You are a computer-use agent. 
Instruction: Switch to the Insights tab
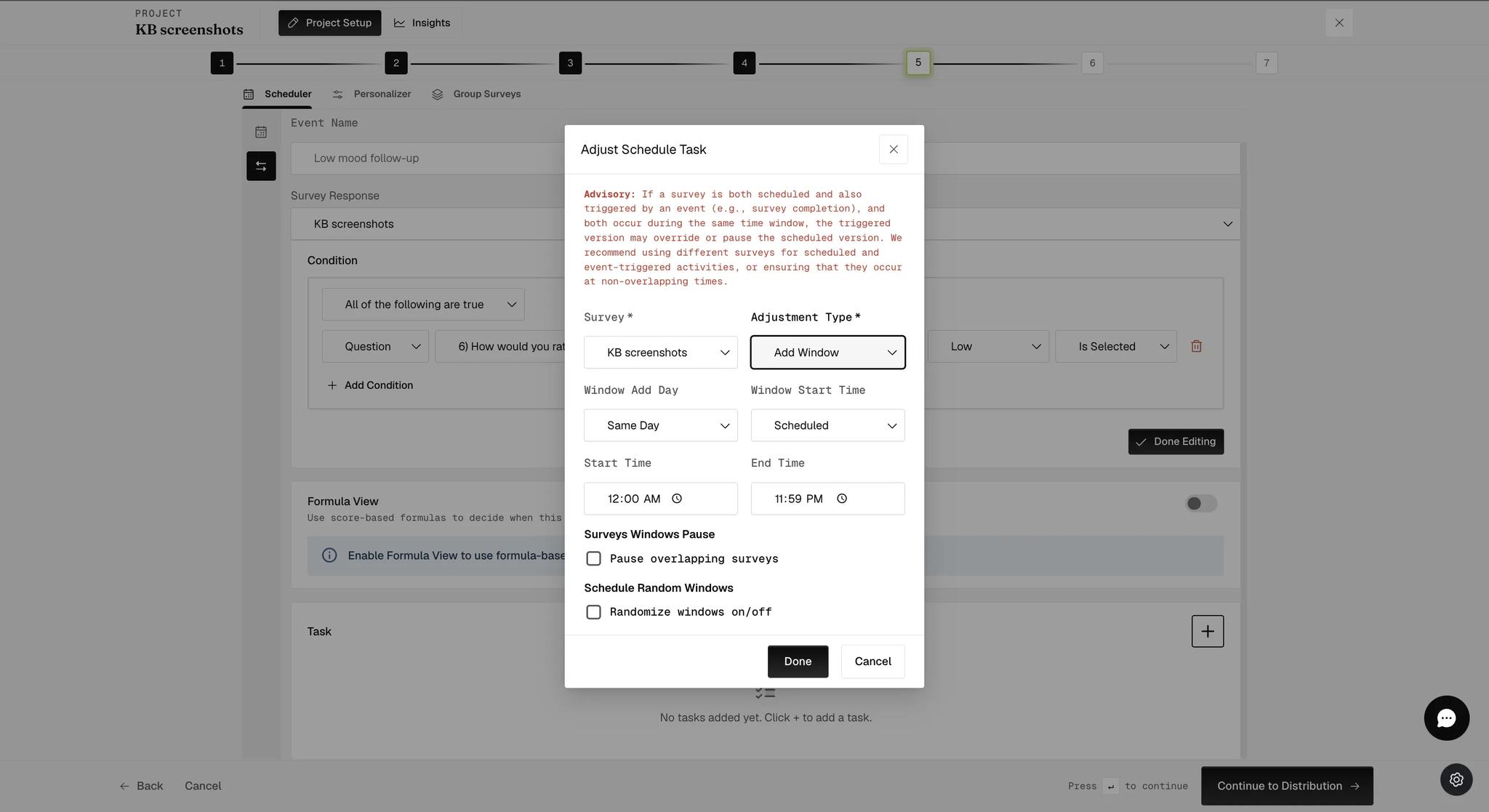tap(422, 23)
